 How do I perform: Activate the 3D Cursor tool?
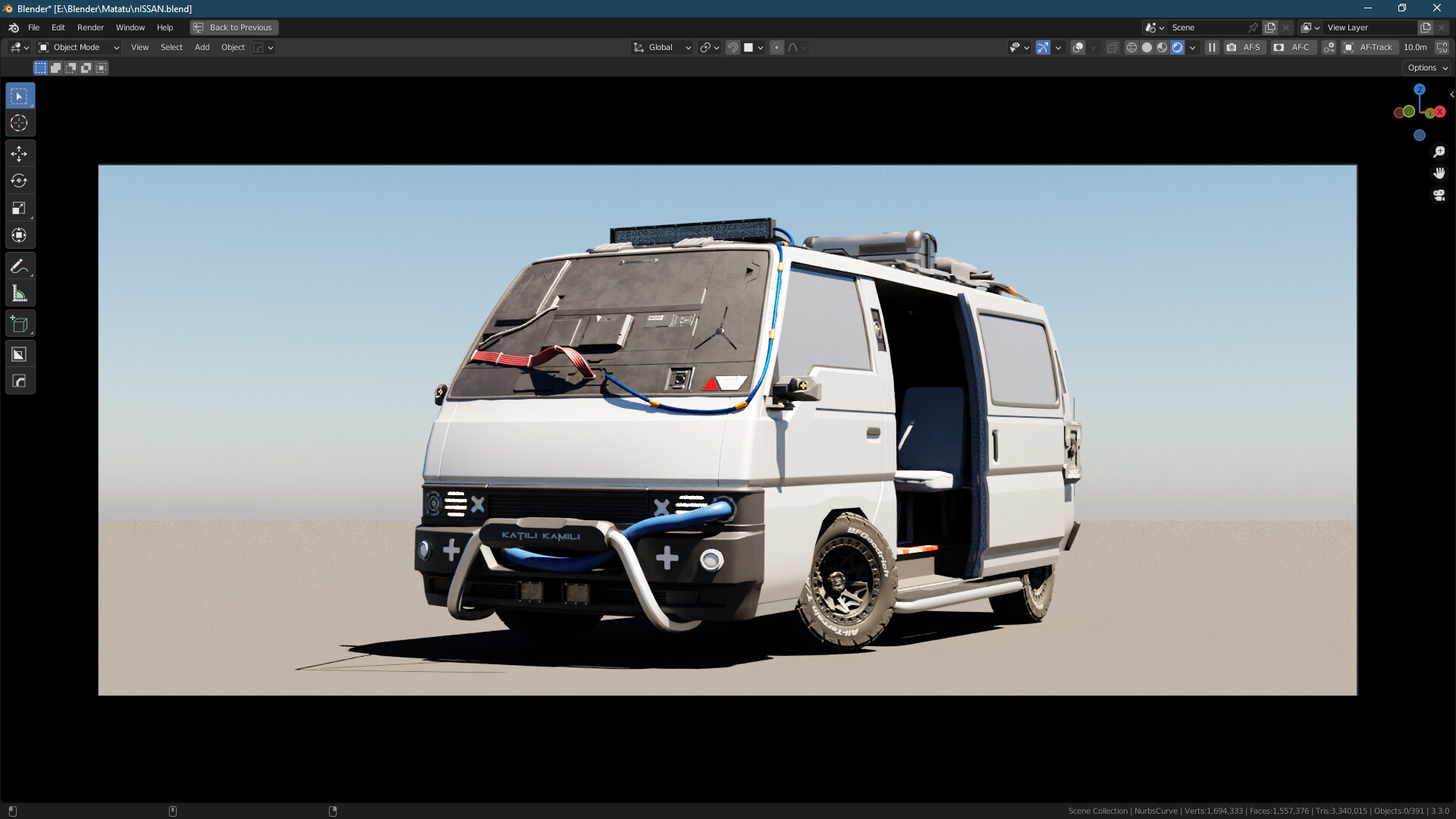click(x=19, y=123)
